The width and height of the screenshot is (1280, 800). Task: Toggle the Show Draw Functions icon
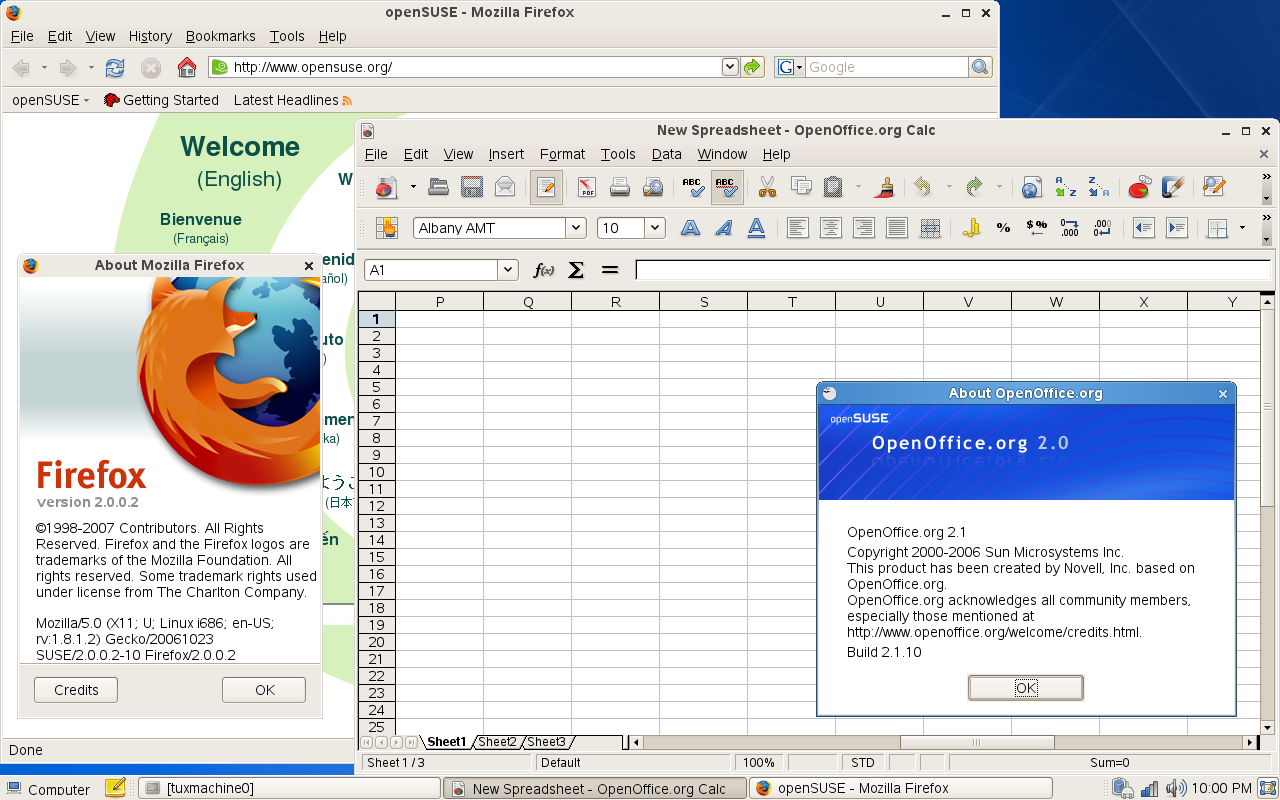1172,187
